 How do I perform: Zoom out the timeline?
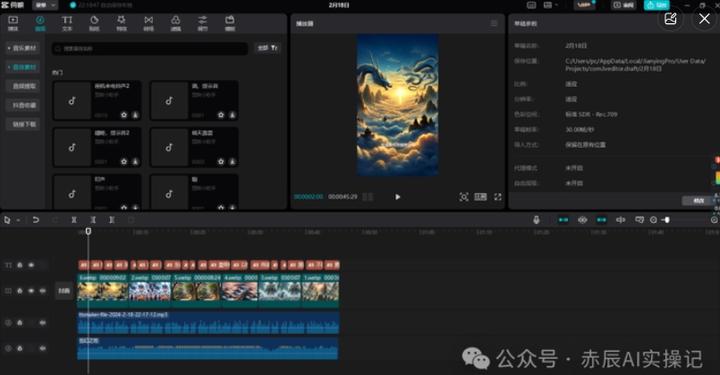[653, 220]
